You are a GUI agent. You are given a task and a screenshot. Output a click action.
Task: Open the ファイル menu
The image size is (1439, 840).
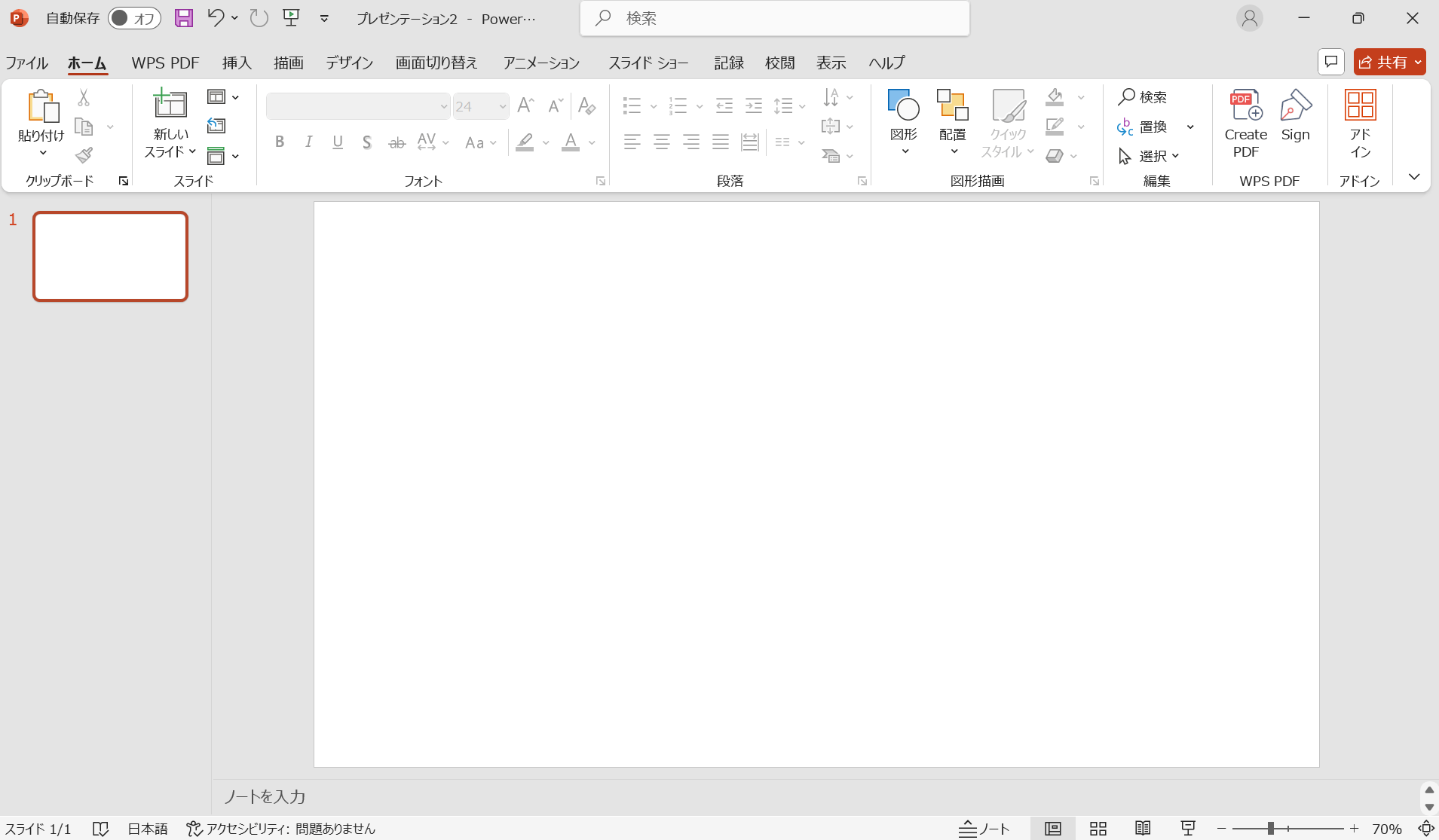(26, 63)
